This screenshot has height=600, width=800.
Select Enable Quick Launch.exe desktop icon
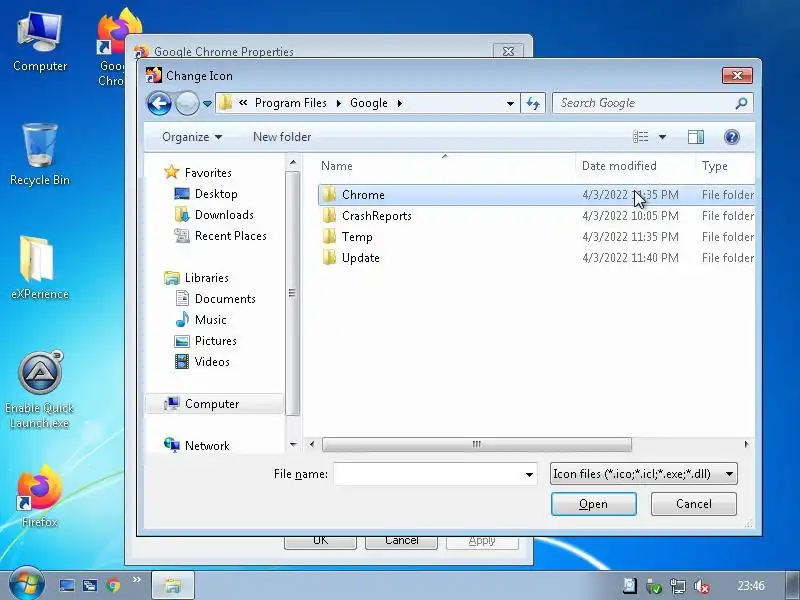coord(40,390)
